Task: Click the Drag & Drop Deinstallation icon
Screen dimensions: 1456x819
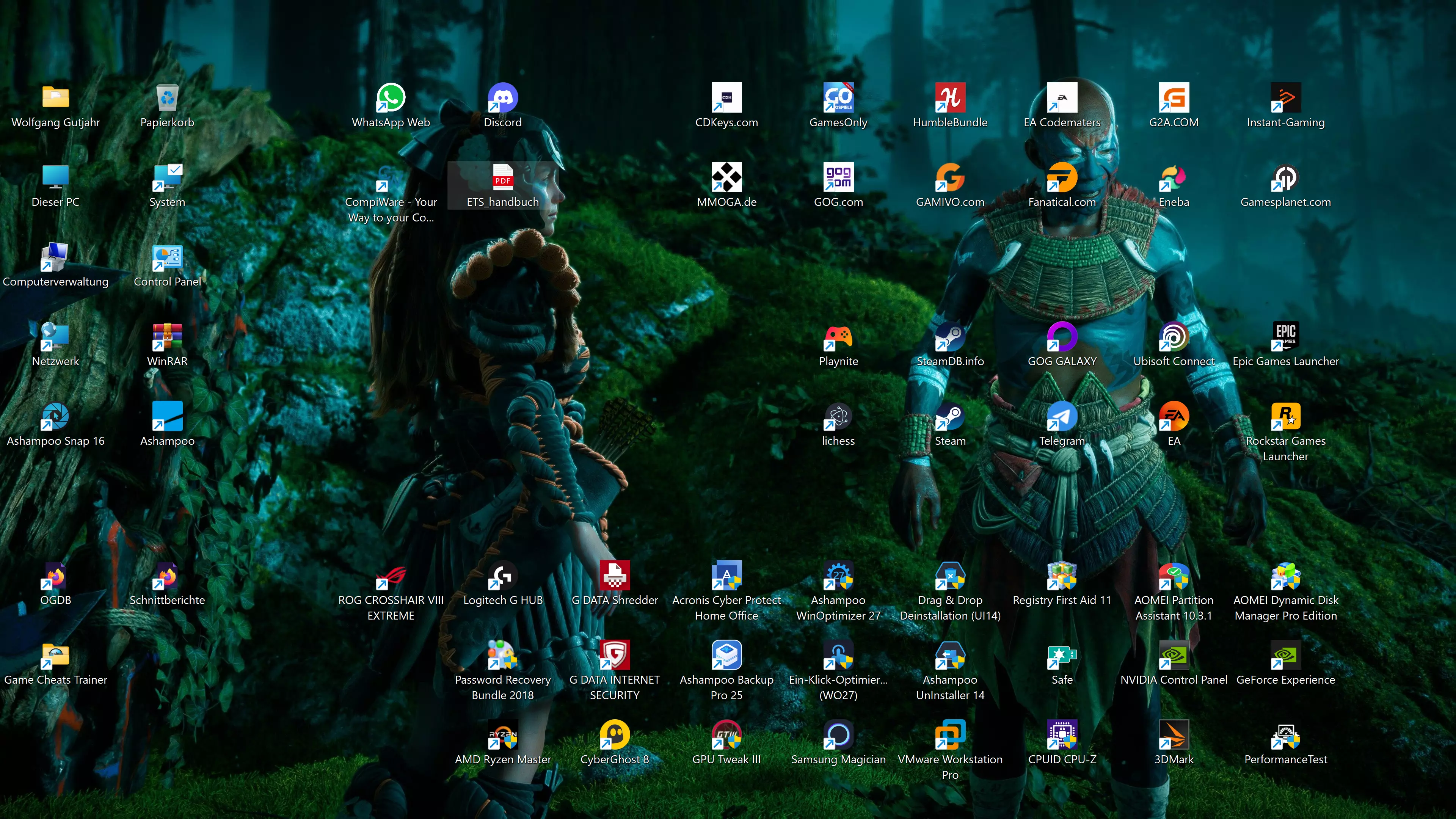Action: [950, 576]
